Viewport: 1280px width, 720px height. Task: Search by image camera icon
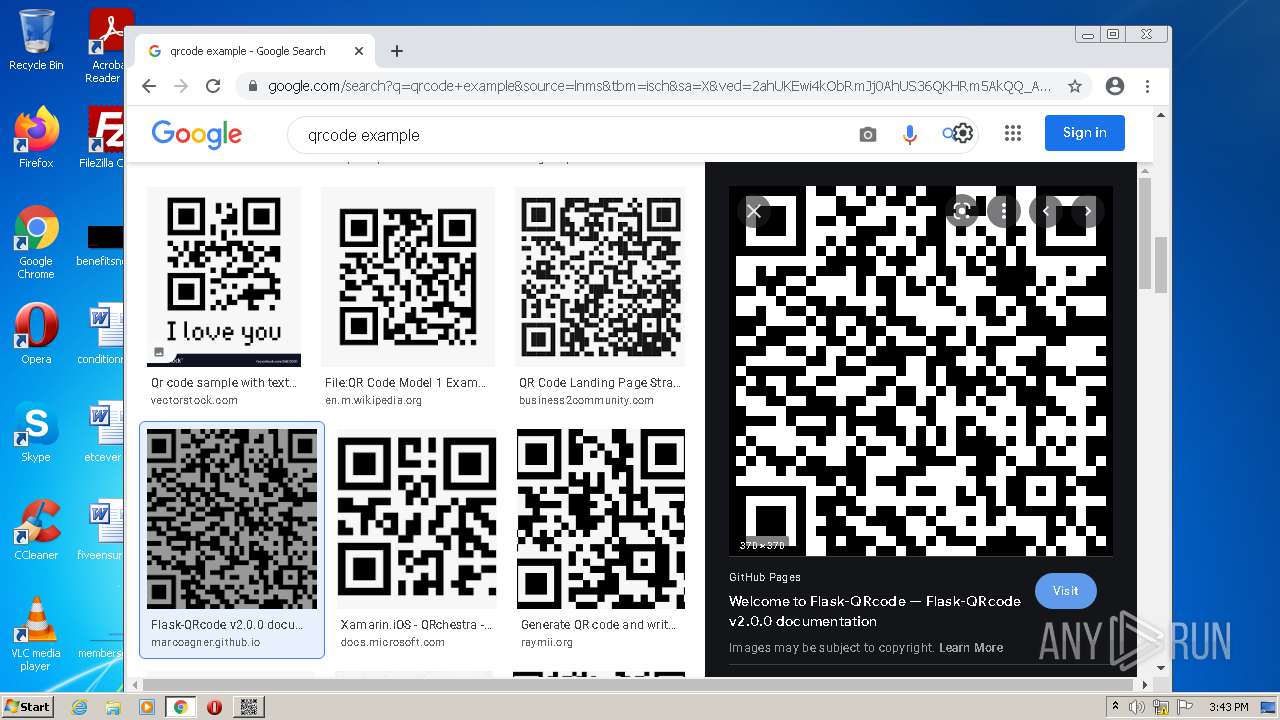868,135
